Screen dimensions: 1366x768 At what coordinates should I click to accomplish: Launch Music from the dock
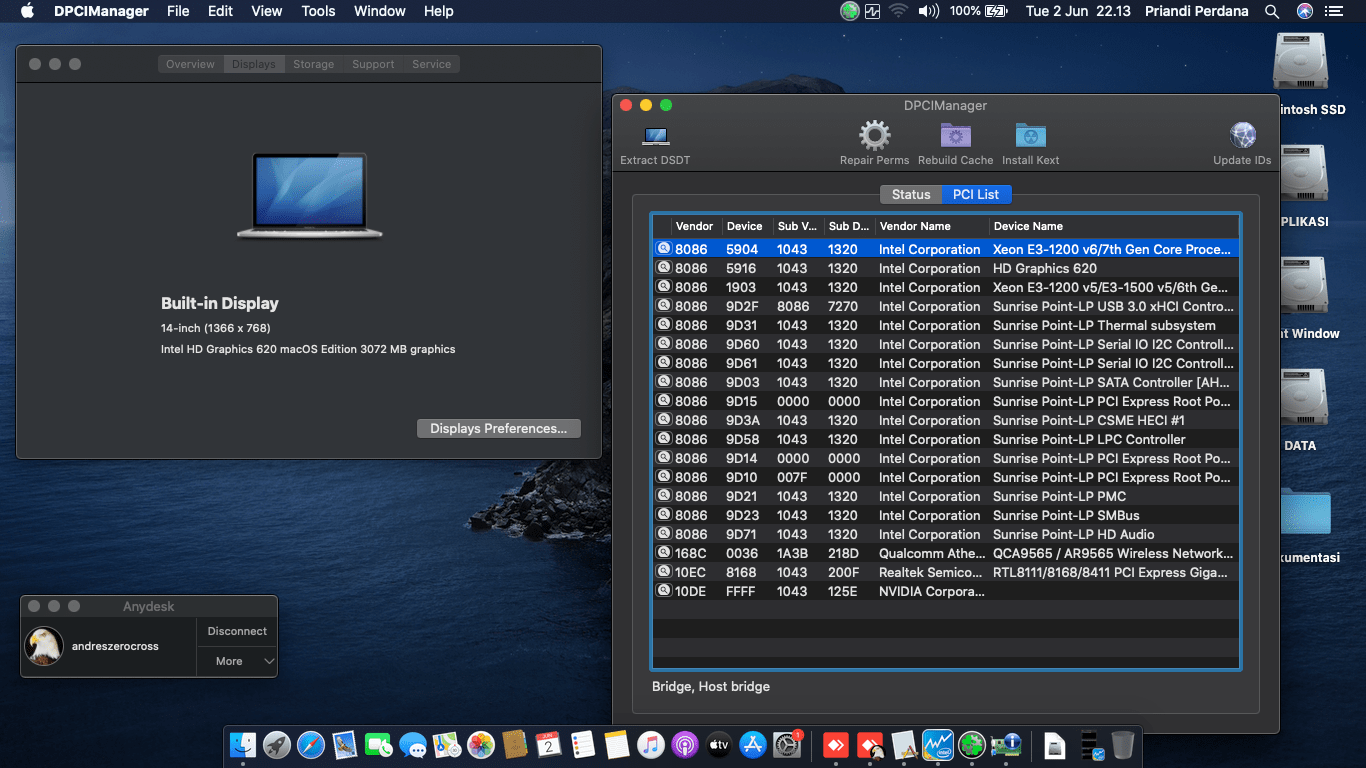(x=651, y=745)
